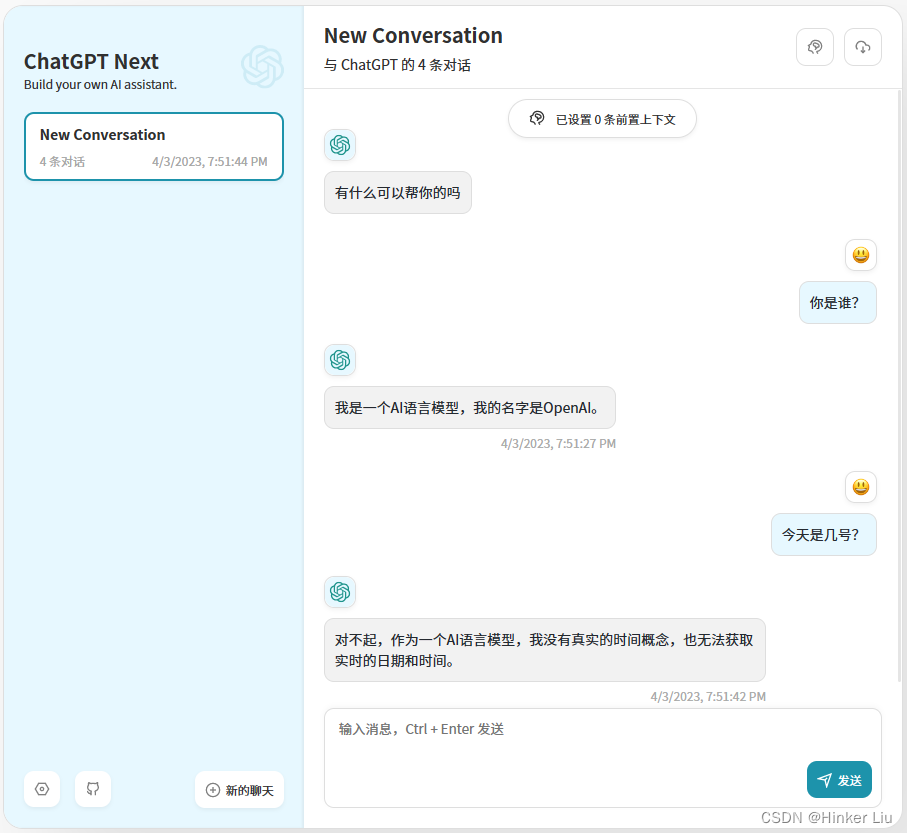Click the '你是谁?' user message bubble
The width and height of the screenshot is (907, 833).
837,302
